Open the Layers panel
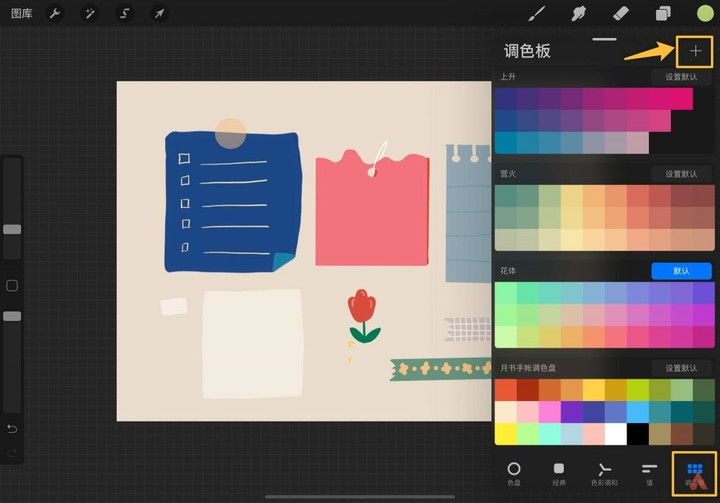This screenshot has height=503, width=720. coord(663,13)
